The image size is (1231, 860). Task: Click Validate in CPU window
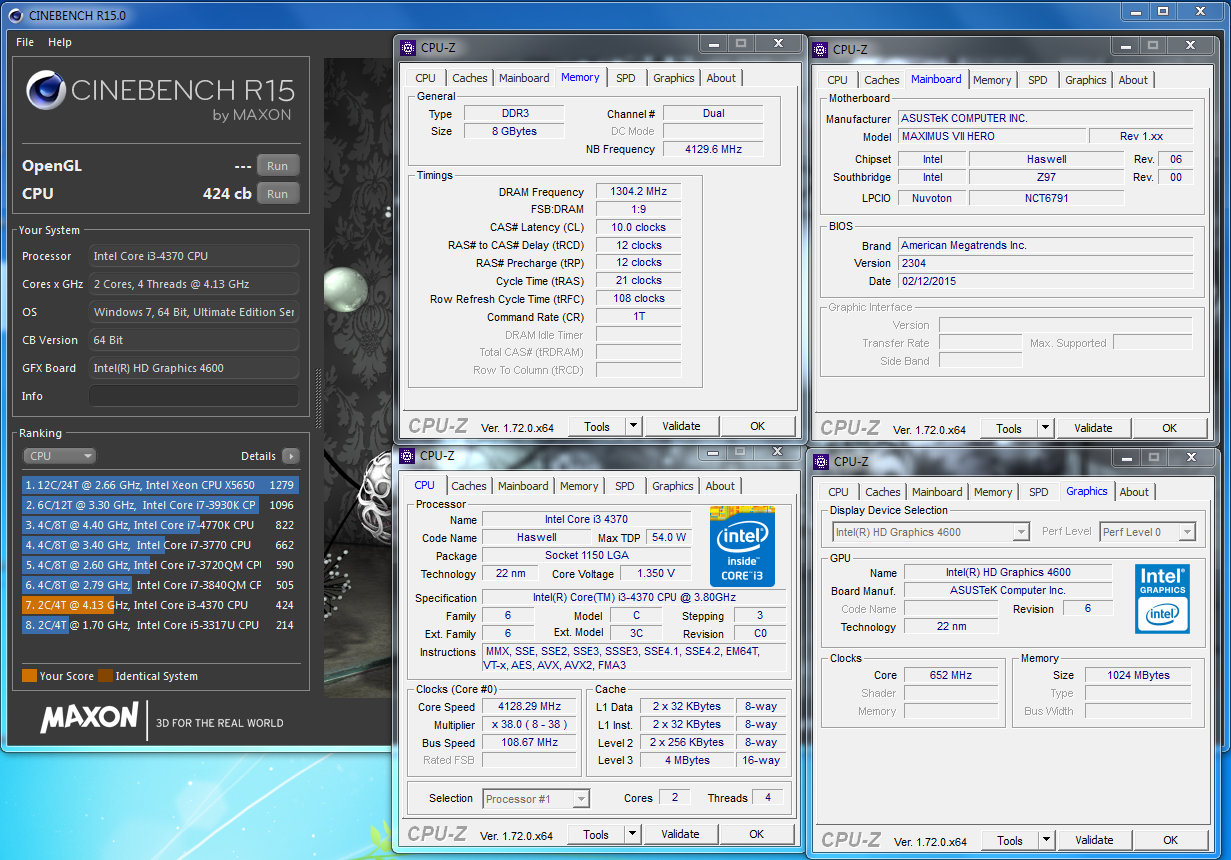coord(680,834)
